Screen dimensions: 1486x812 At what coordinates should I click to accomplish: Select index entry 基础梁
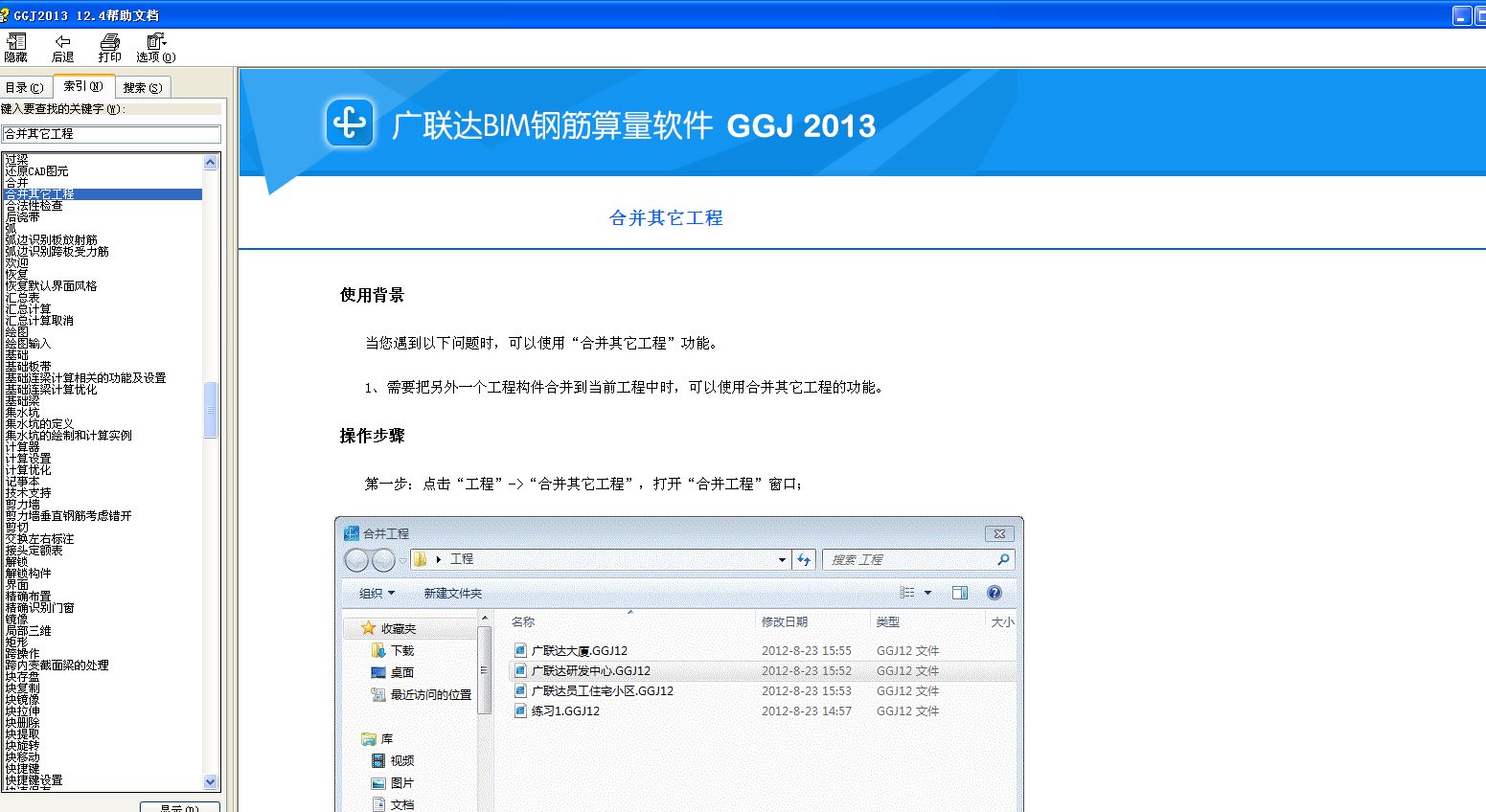(x=22, y=401)
